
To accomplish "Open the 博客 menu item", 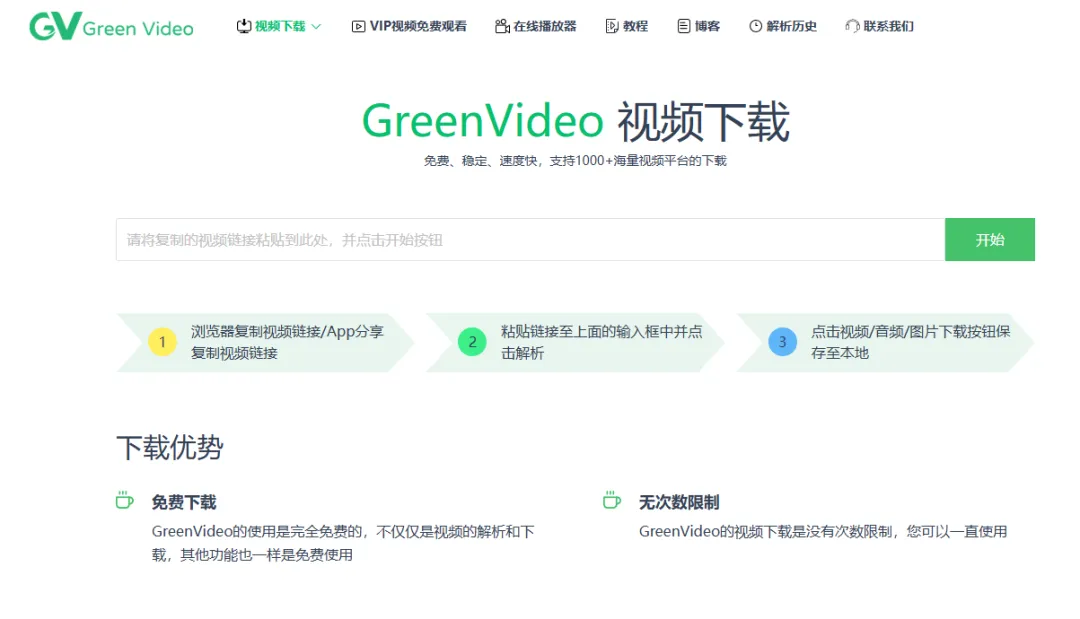I will (x=707, y=26).
